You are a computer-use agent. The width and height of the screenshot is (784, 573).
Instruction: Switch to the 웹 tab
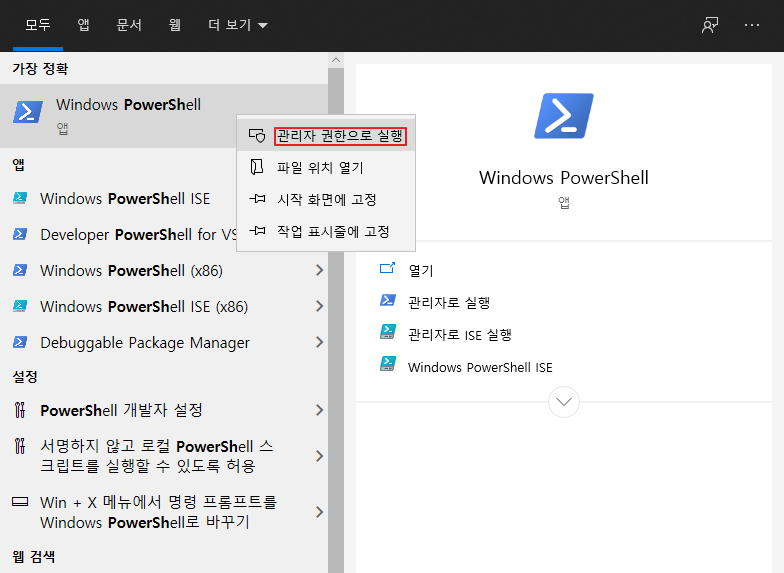174,25
